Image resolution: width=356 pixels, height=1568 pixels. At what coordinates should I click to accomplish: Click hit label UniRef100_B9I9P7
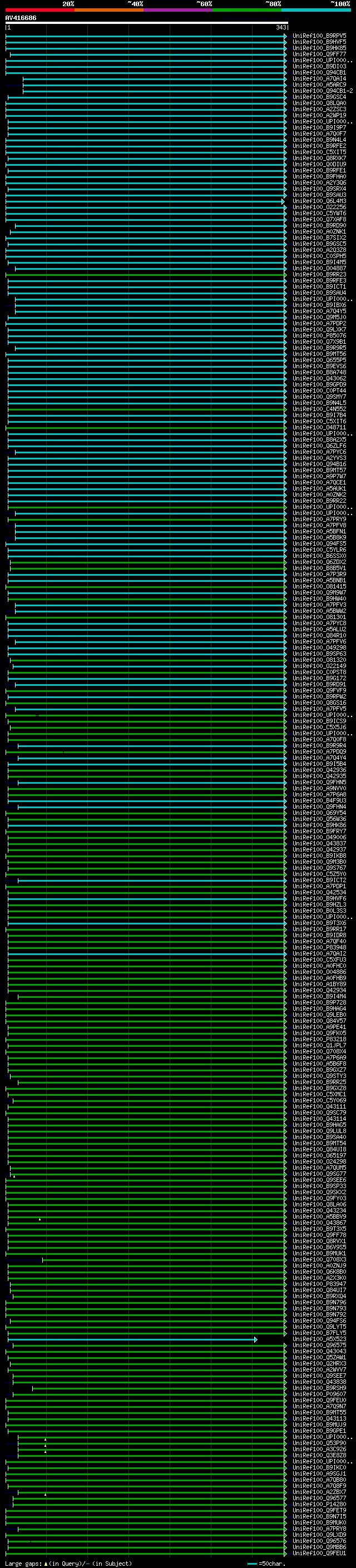pos(319,128)
